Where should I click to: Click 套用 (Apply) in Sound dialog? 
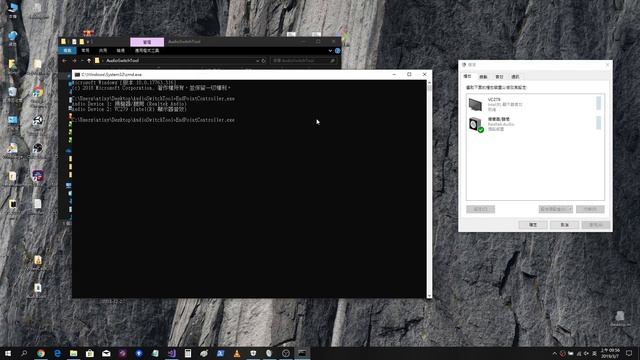[x=596, y=225]
